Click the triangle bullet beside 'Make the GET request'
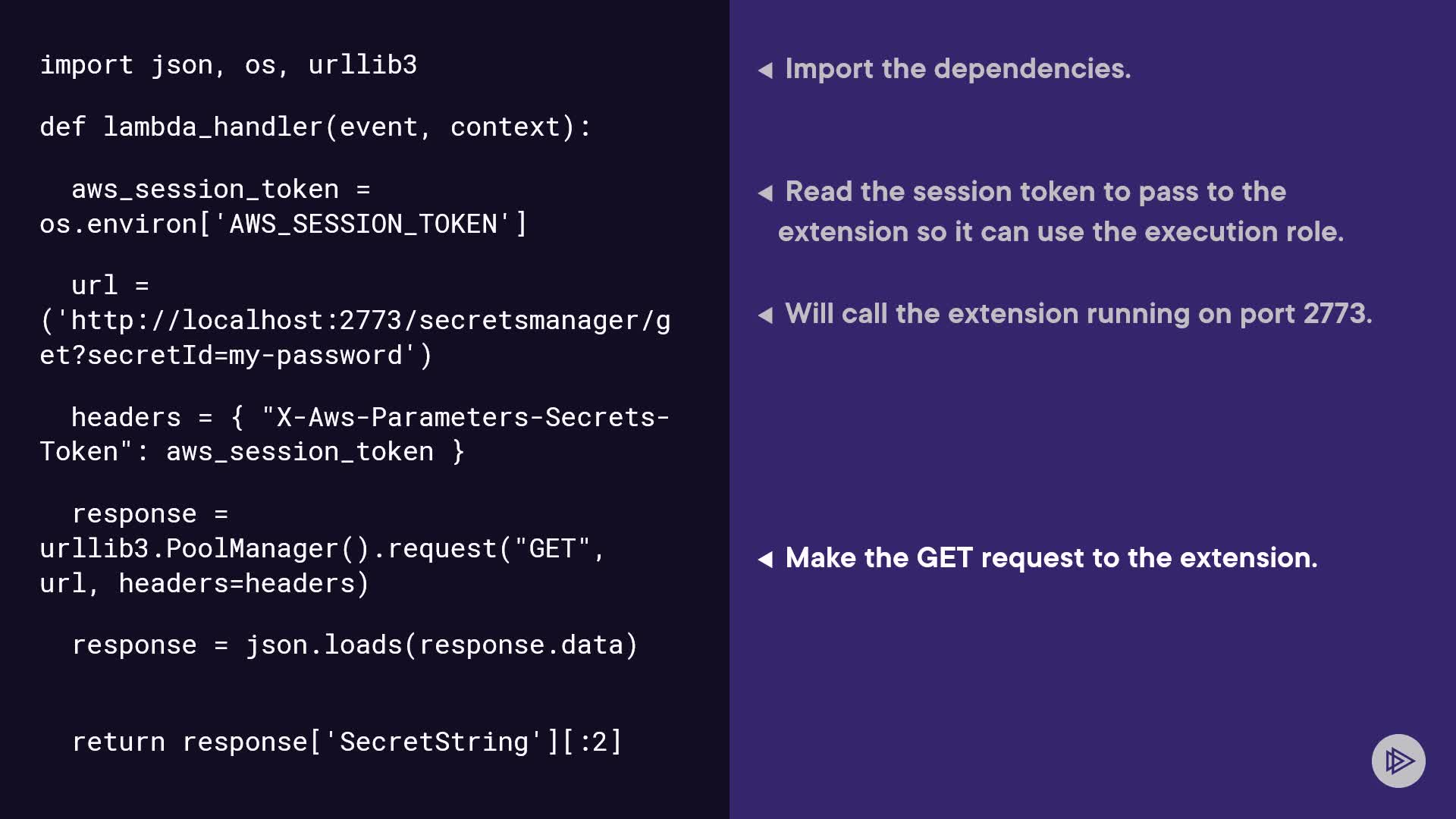 pyautogui.click(x=765, y=560)
